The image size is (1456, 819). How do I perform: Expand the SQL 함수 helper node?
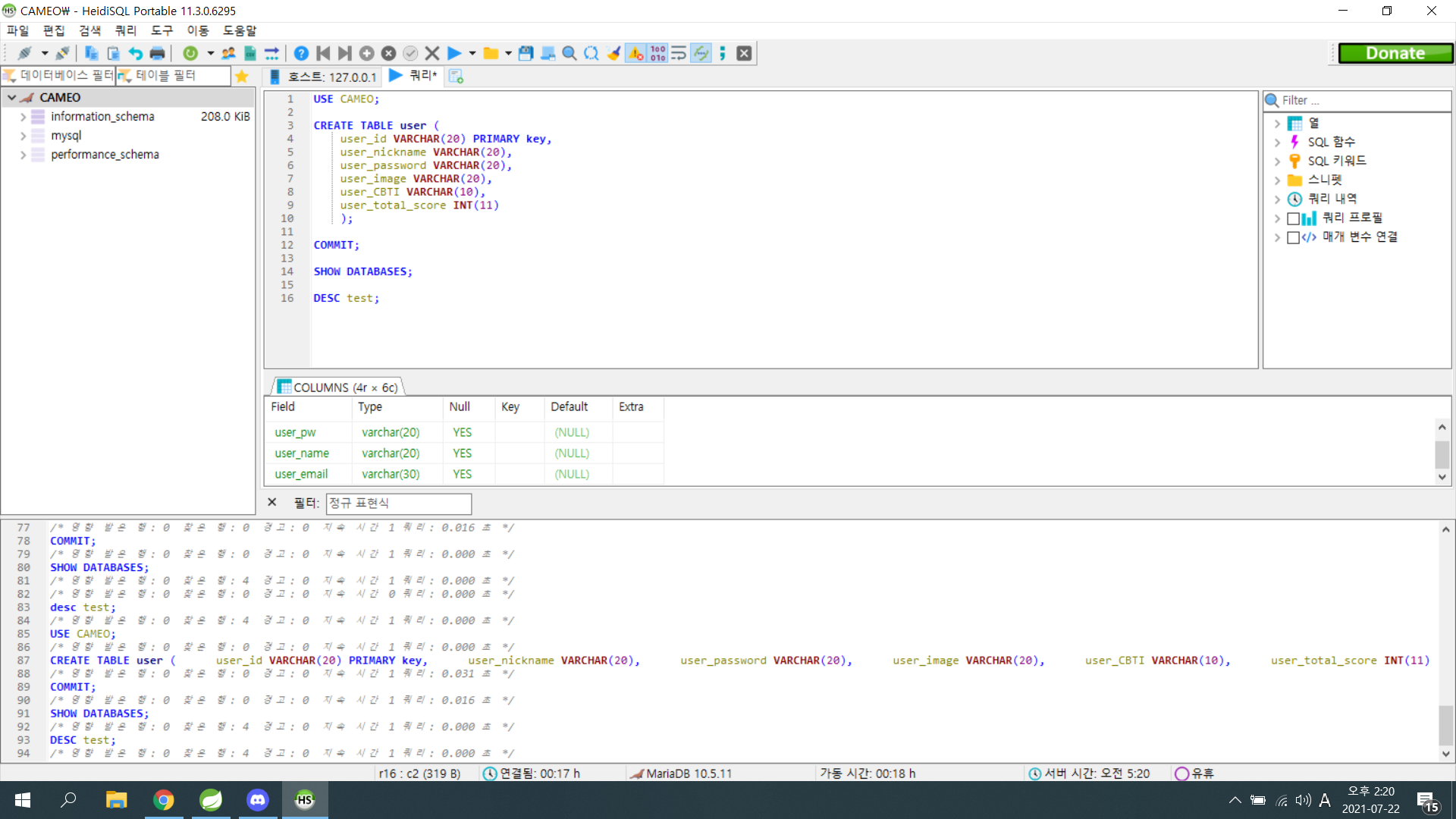(x=1277, y=143)
